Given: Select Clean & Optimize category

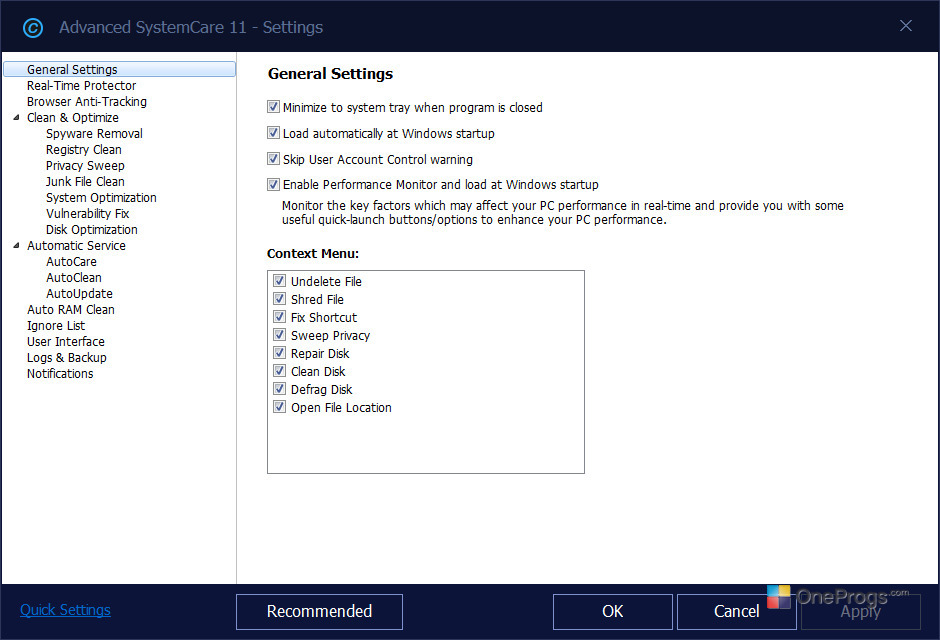Looking at the screenshot, I should point(73,117).
